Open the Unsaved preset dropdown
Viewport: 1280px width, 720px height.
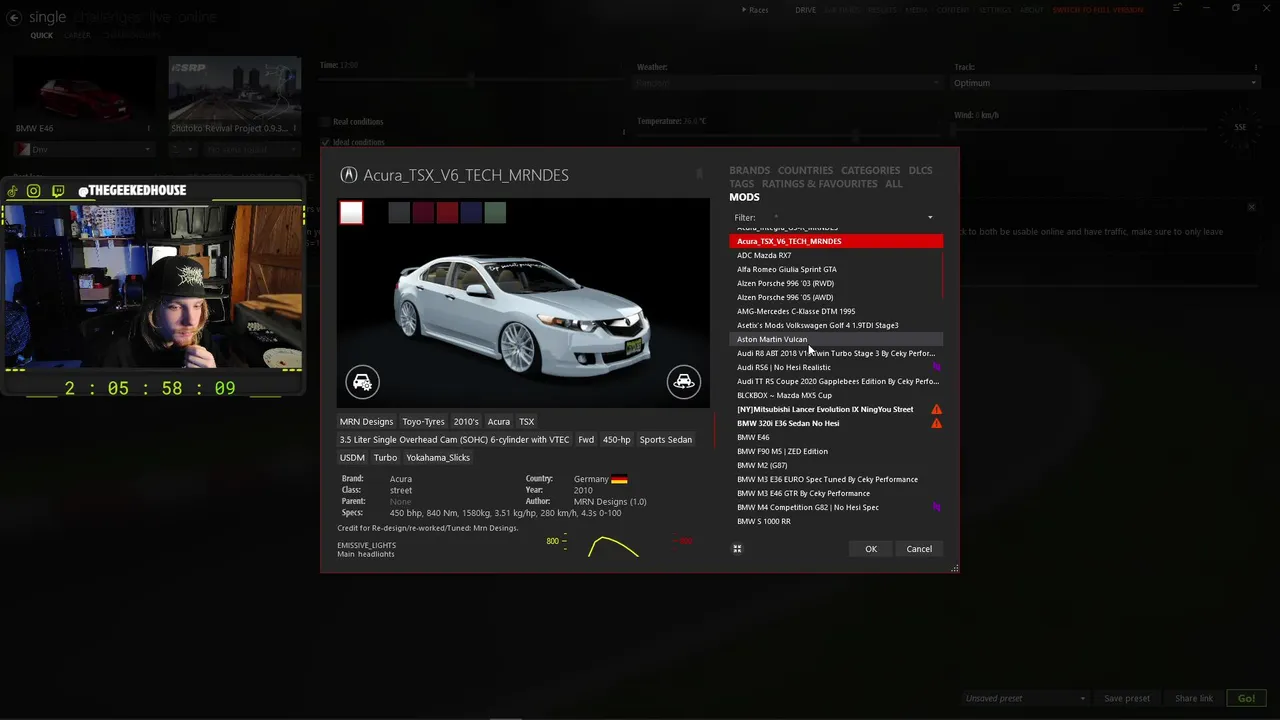(x=1025, y=698)
